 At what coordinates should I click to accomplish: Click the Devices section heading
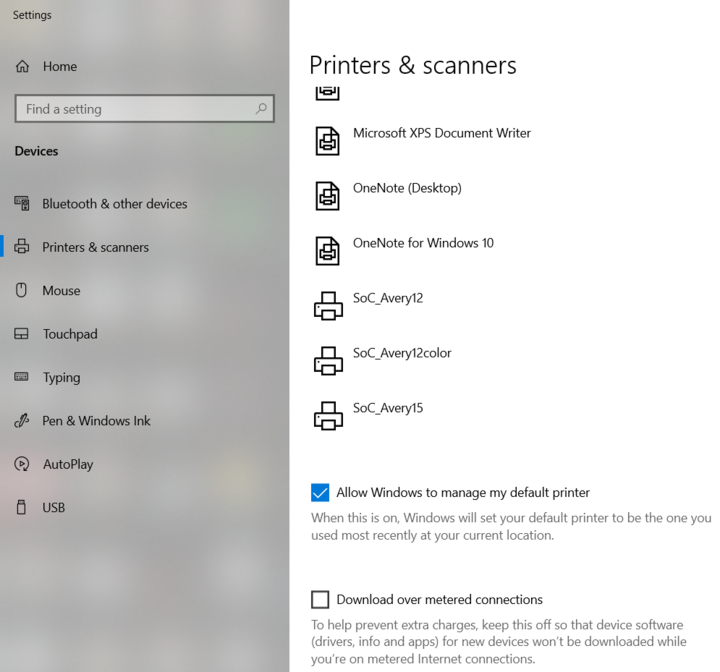coord(36,151)
